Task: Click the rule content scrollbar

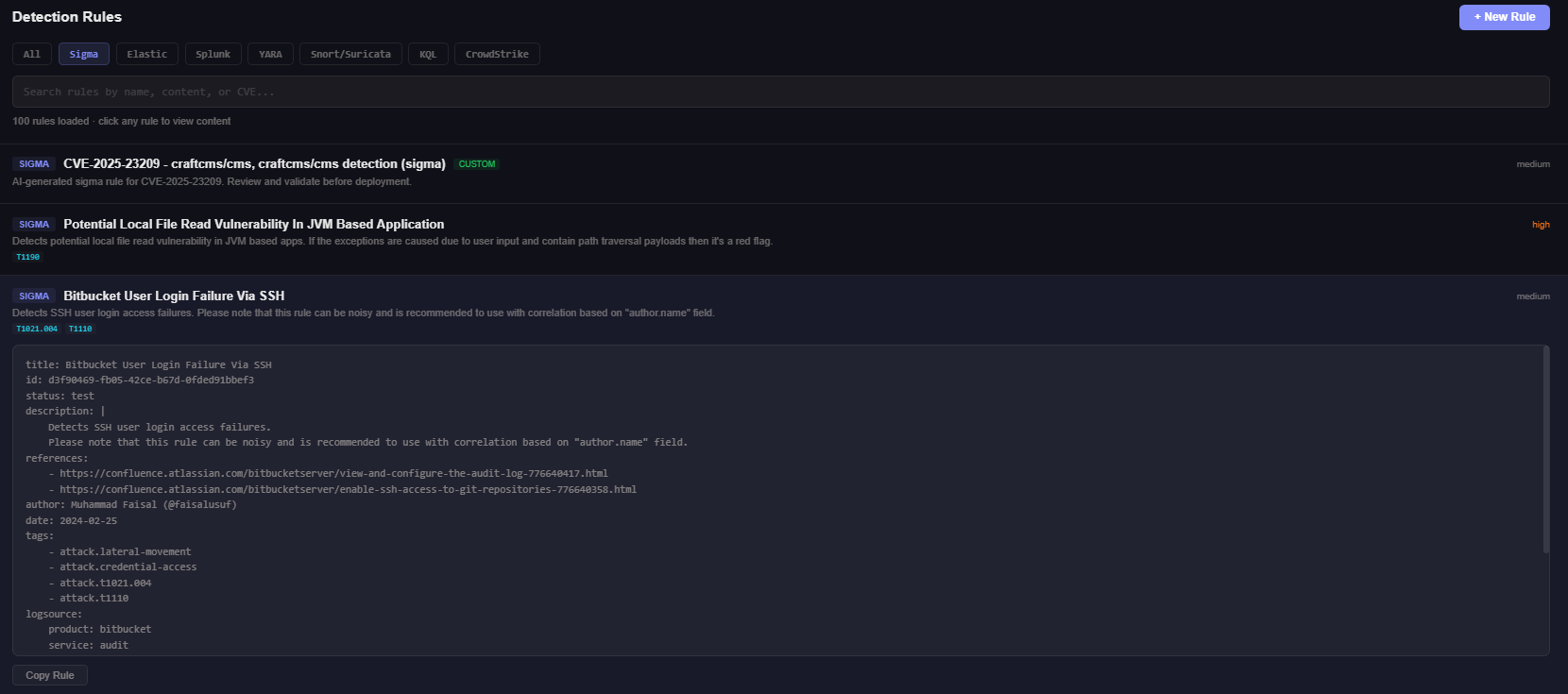Action: point(1545,449)
